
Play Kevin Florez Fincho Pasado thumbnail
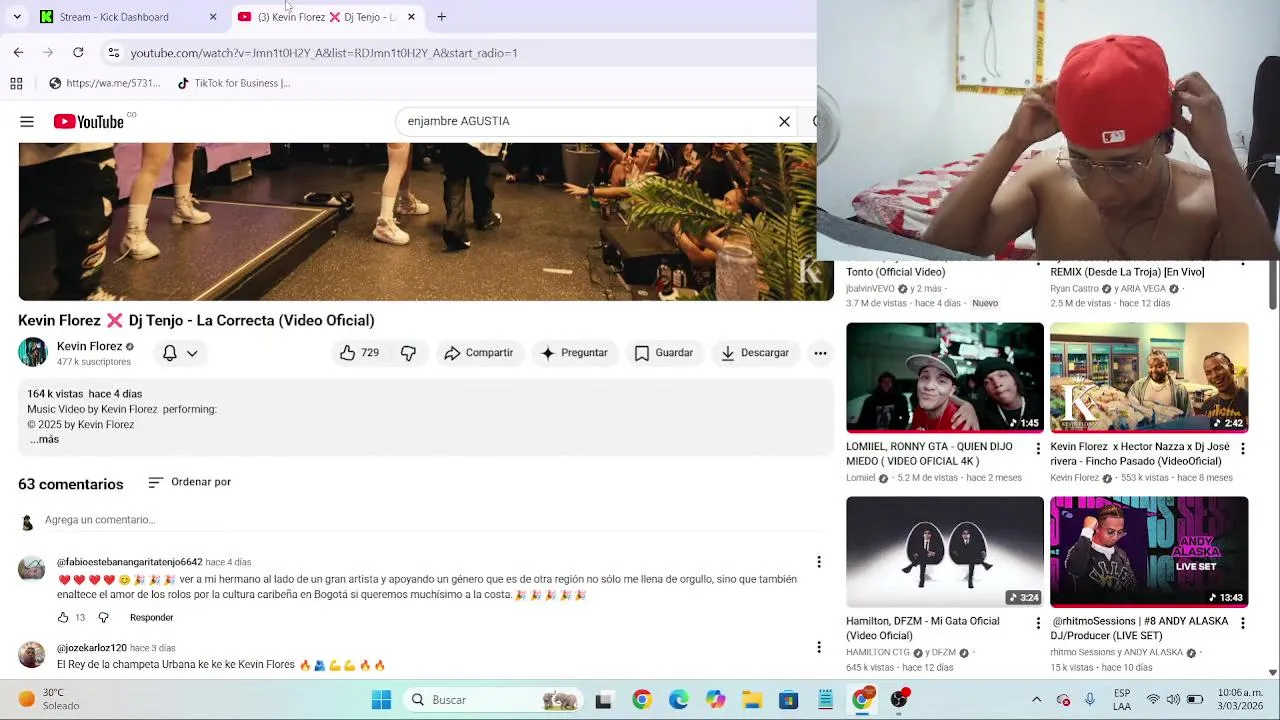click(x=1149, y=377)
